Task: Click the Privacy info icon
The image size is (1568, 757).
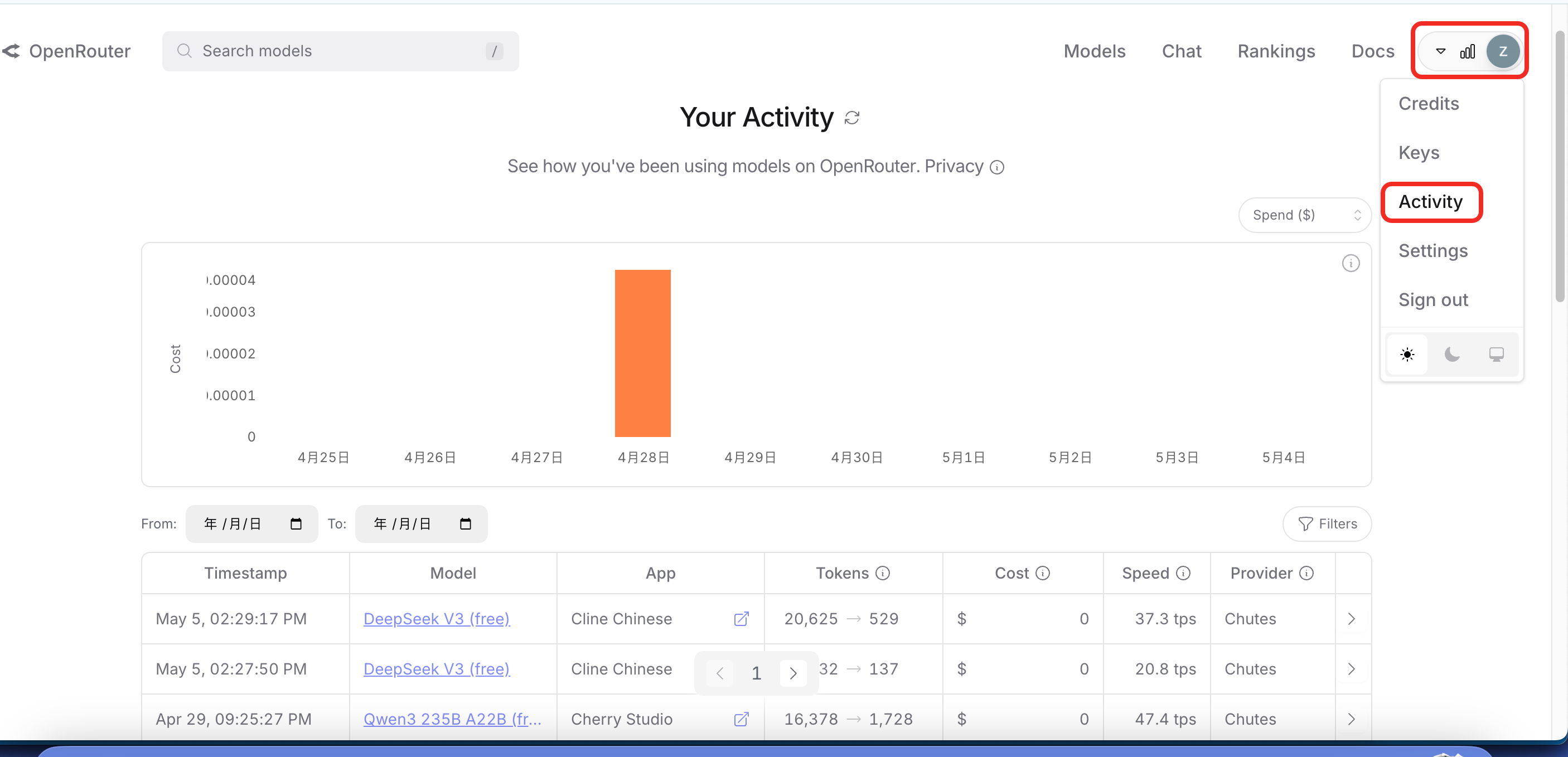Action: [996, 167]
